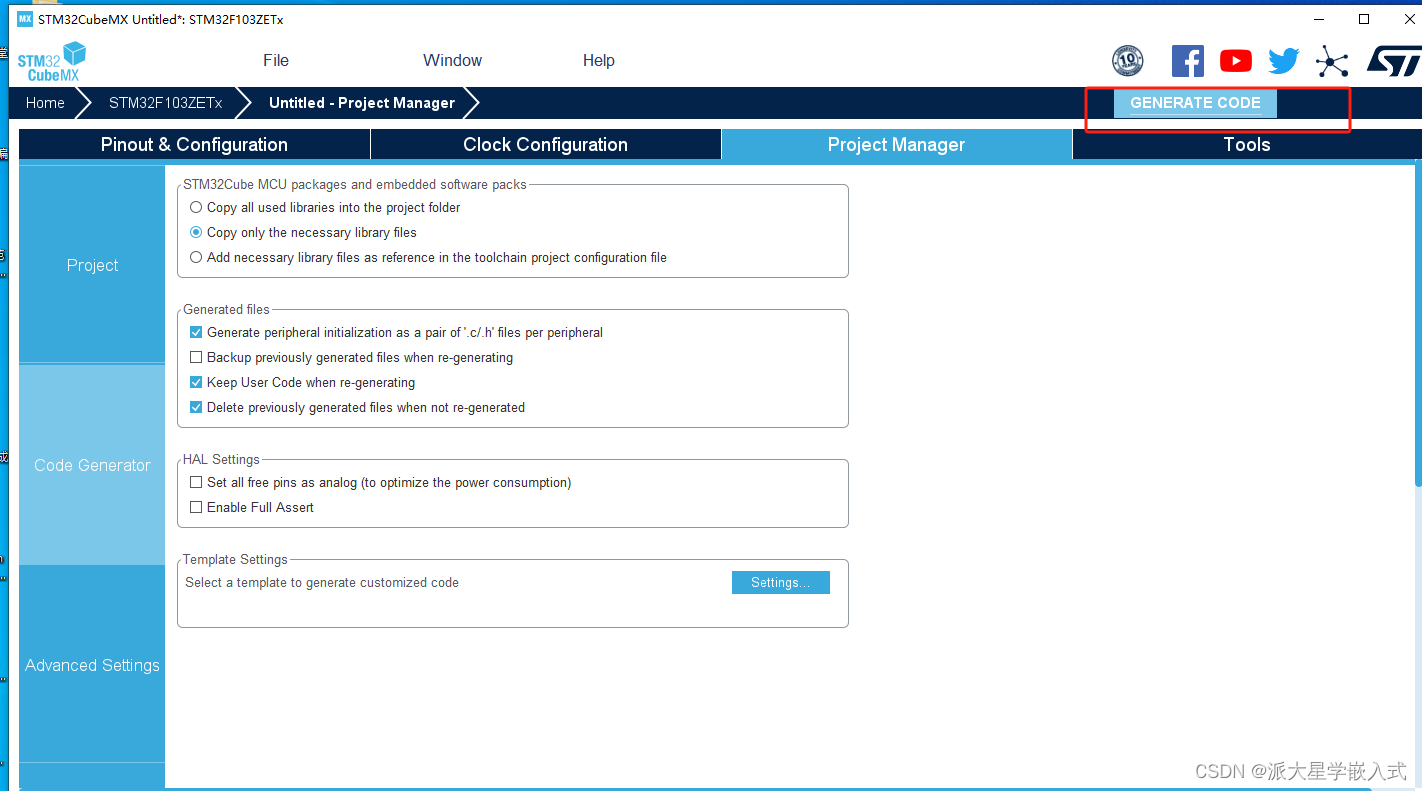The height and width of the screenshot is (791, 1422).
Task: Switch to the Tools tab
Action: click(1247, 145)
